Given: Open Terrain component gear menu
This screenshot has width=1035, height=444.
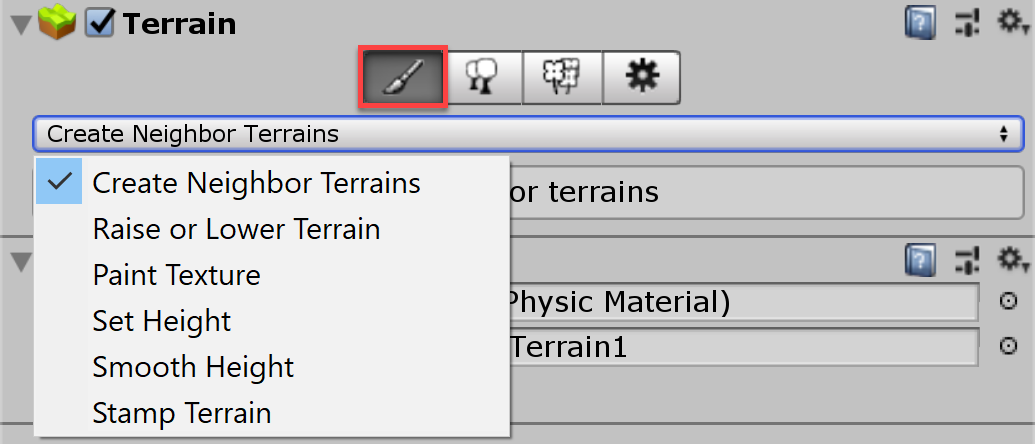Looking at the screenshot, I should [1012, 22].
